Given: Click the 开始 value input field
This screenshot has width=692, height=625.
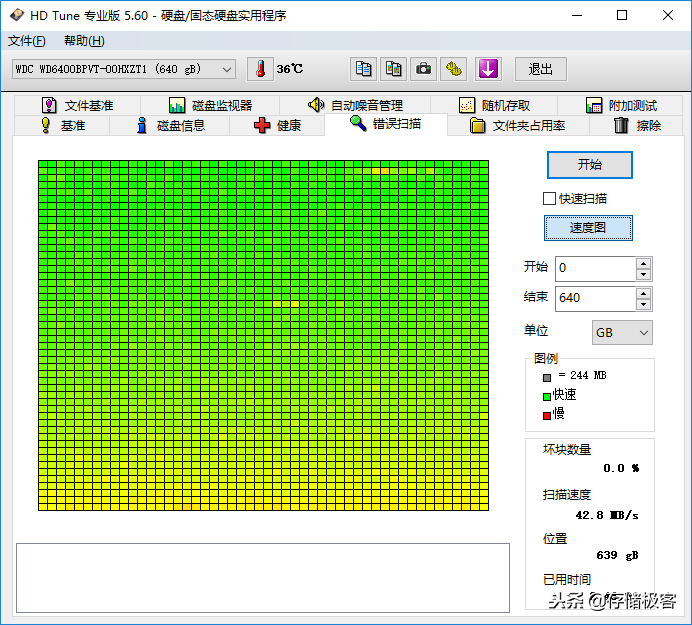Looking at the screenshot, I should coord(595,268).
